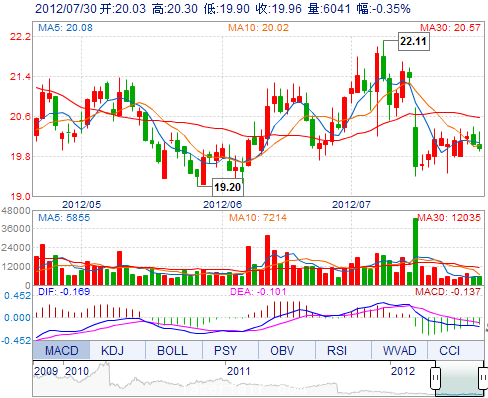Grab the left range slider handle
Screen dimensions: 488x398
click(435, 378)
